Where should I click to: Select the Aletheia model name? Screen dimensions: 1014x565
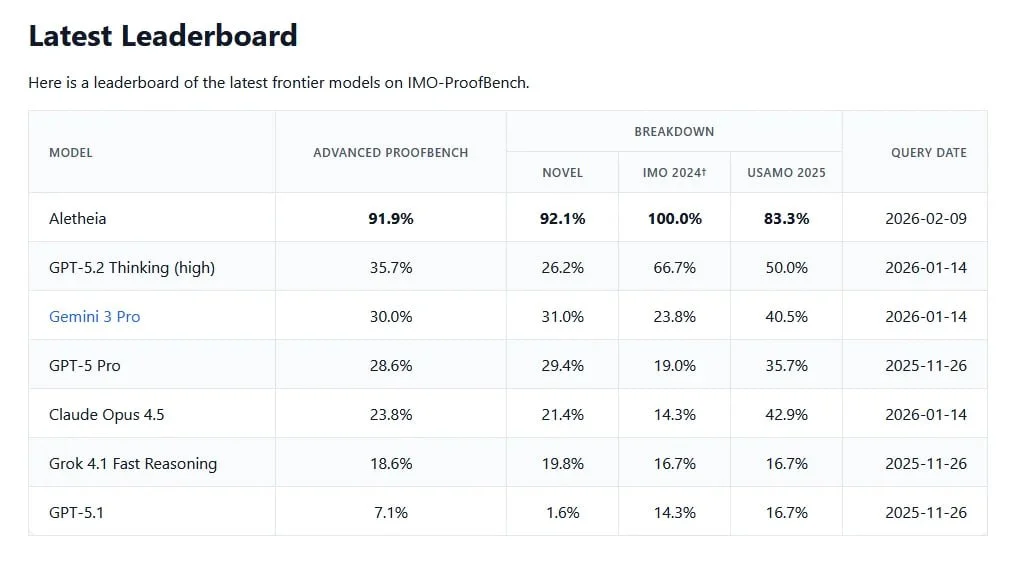(77, 218)
